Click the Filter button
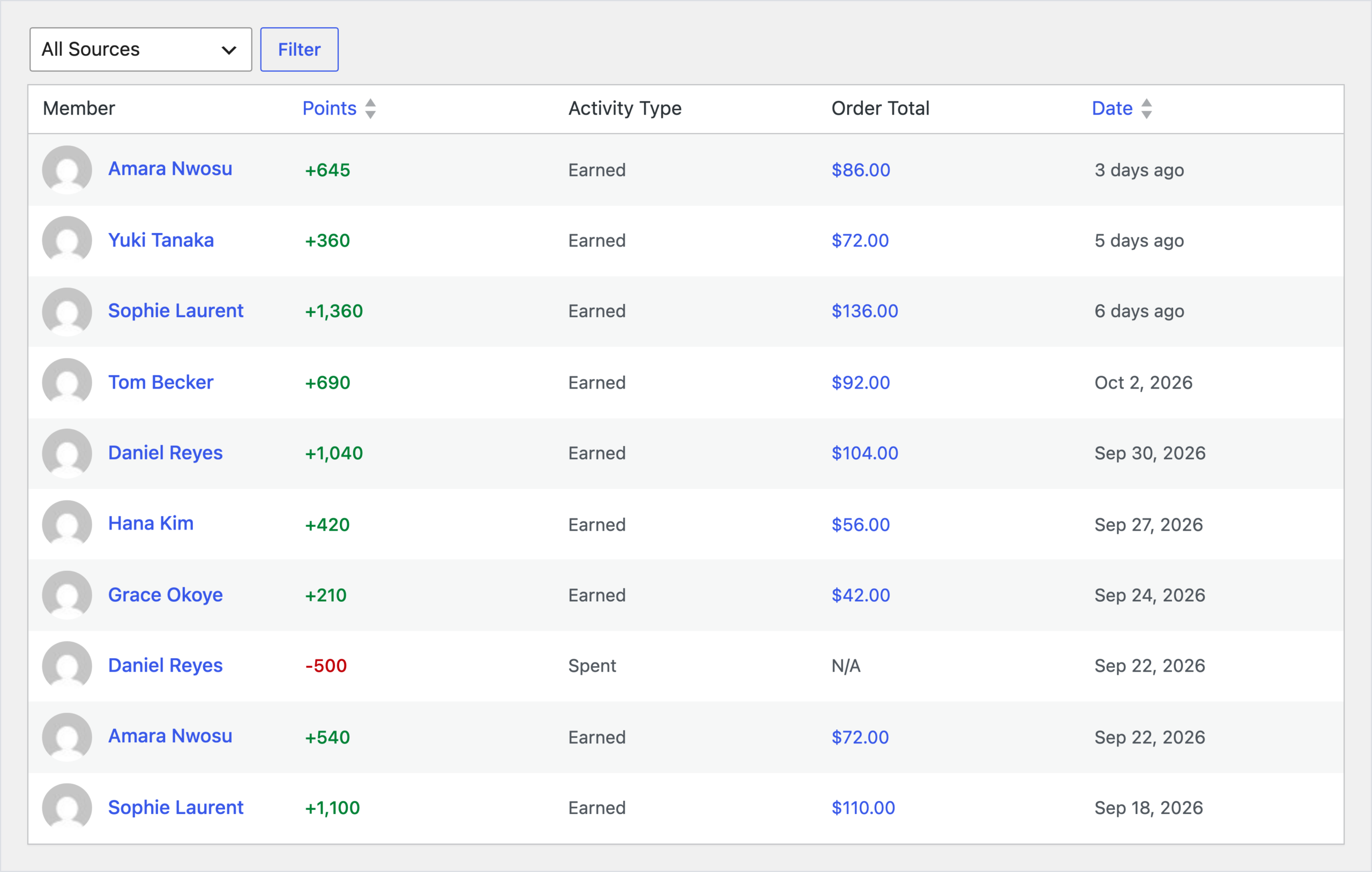Viewport: 1372px width, 872px height. coord(299,50)
